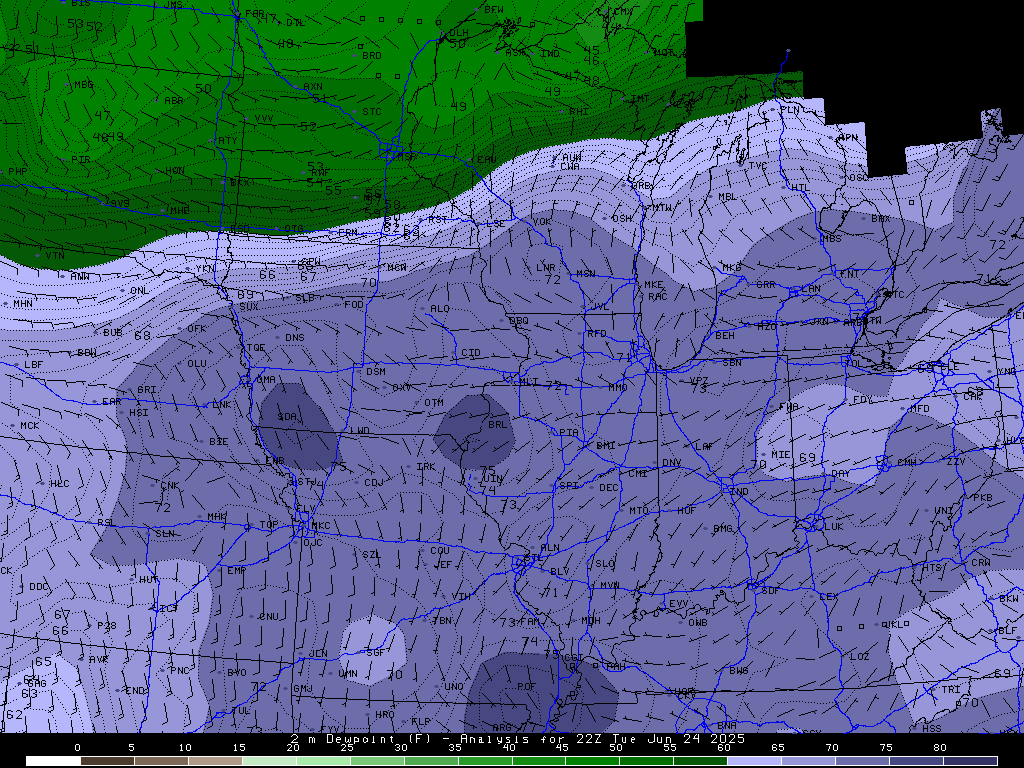
Task: Select the DBQ station label
Action: pos(519,321)
